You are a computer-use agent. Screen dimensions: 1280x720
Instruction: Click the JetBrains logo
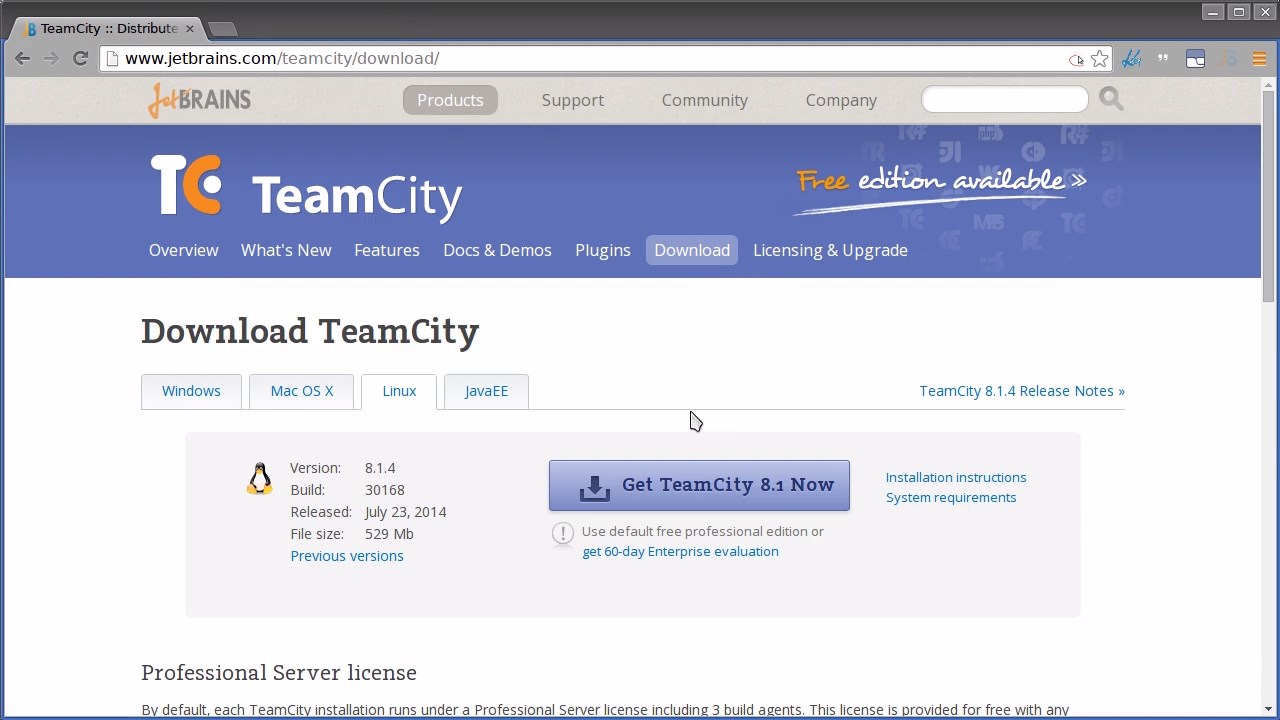[x=199, y=100]
